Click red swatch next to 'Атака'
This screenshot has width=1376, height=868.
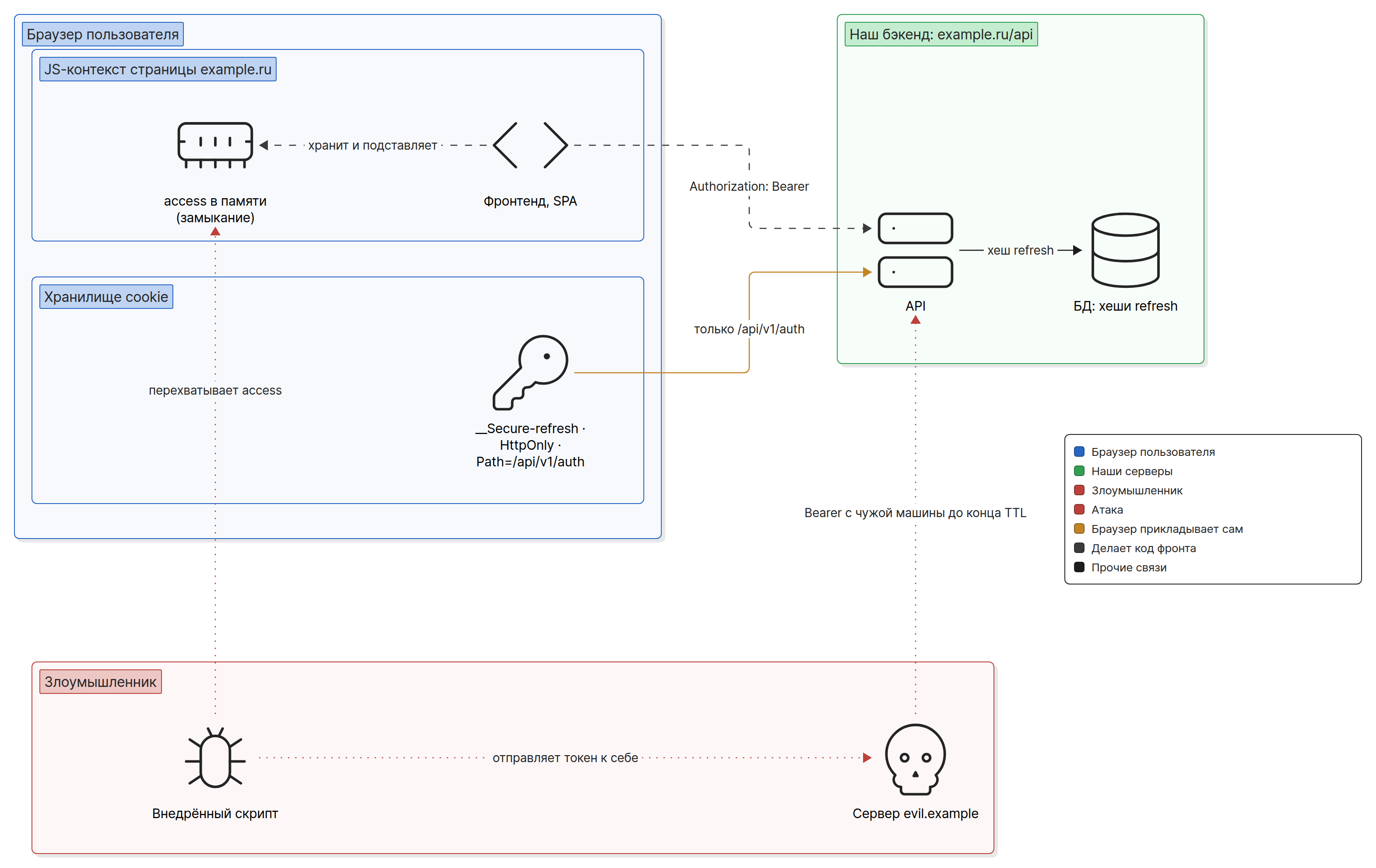pos(1079,509)
